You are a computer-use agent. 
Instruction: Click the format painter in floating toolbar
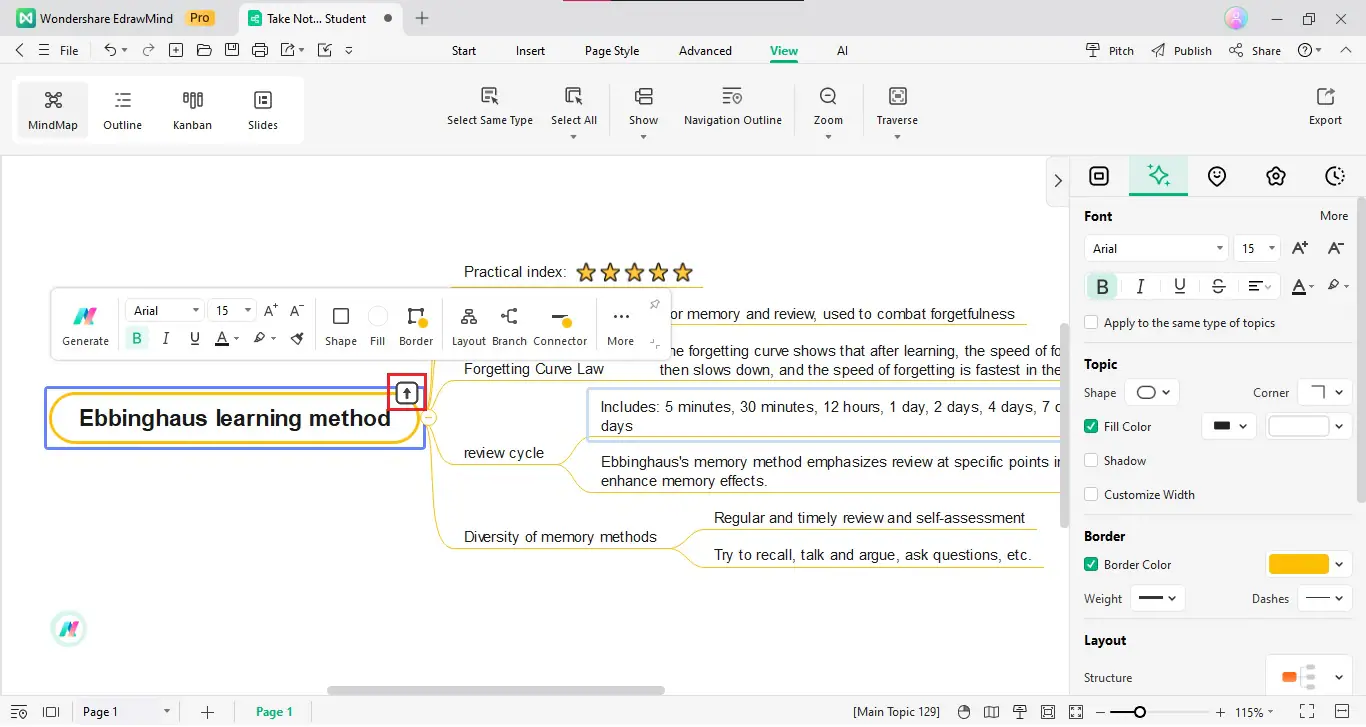pyautogui.click(x=297, y=339)
